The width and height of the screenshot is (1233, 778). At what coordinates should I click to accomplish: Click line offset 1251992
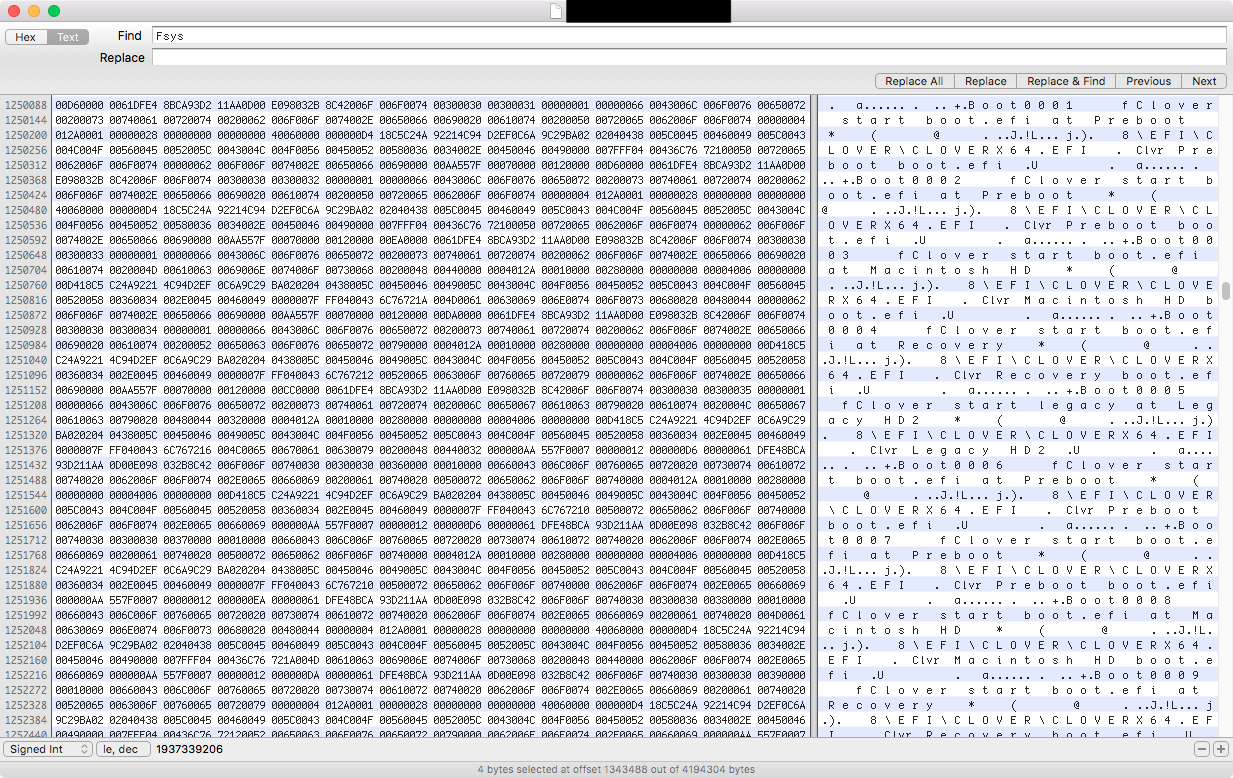[x=25, y=615]
